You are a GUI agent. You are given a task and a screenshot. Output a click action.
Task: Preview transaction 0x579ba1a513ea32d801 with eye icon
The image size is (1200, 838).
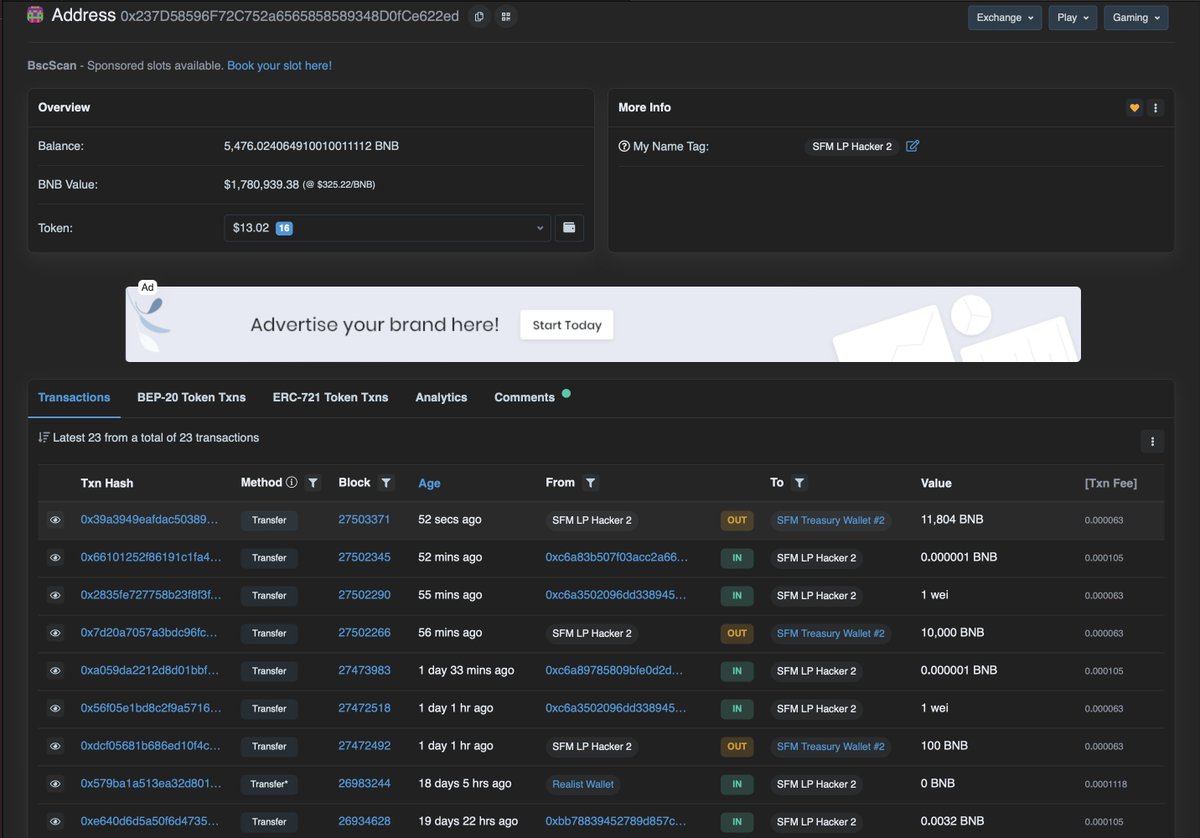[55, 784]
